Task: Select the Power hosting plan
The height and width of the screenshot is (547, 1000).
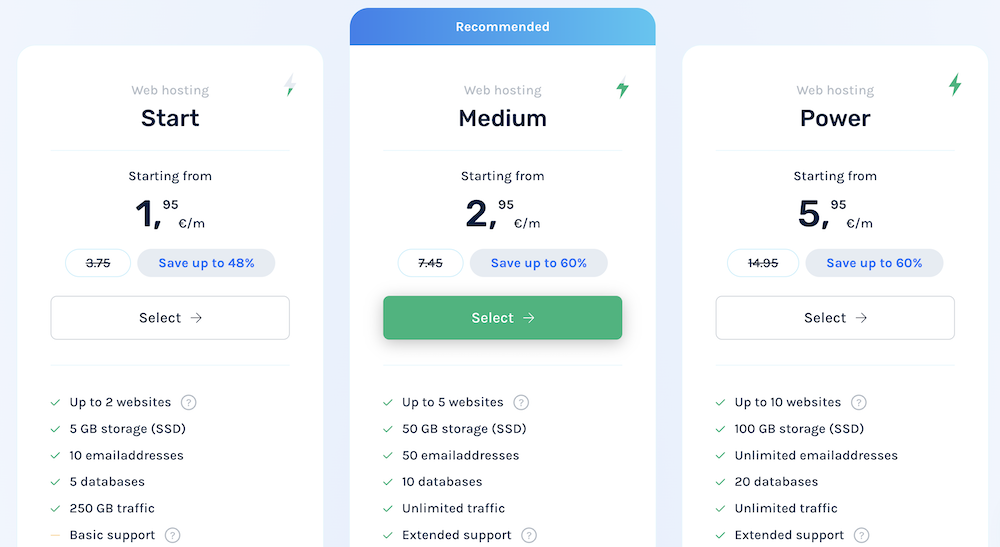Action: click(835, 318)
